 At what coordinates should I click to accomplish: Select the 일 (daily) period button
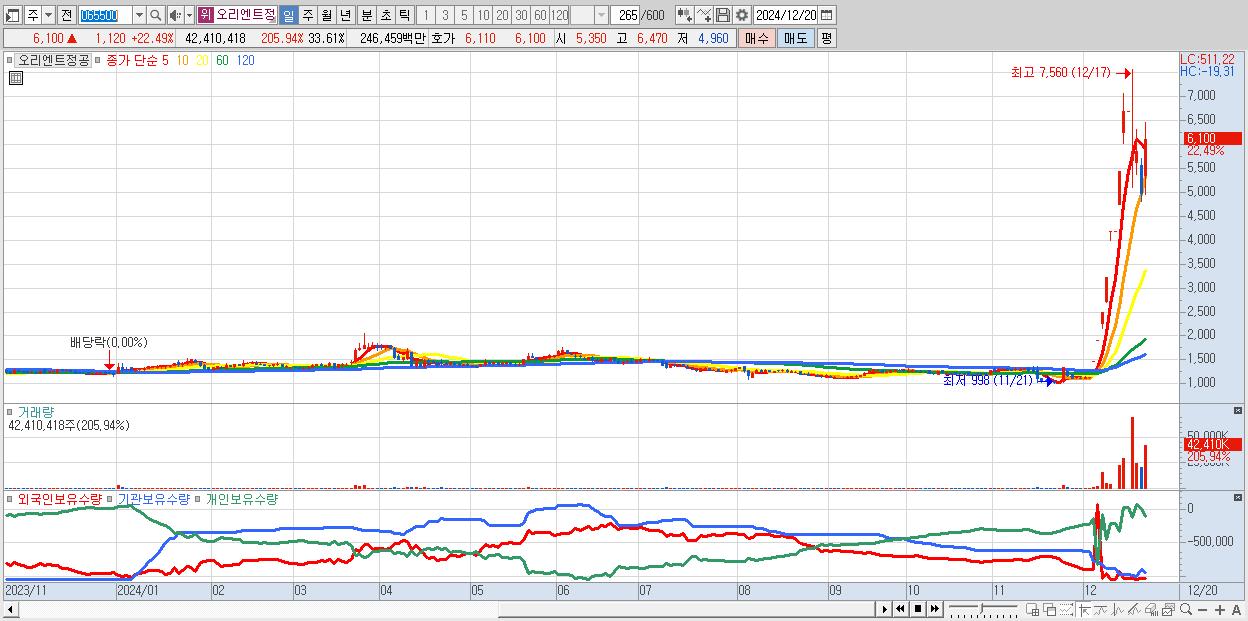[x=288, y=15]
